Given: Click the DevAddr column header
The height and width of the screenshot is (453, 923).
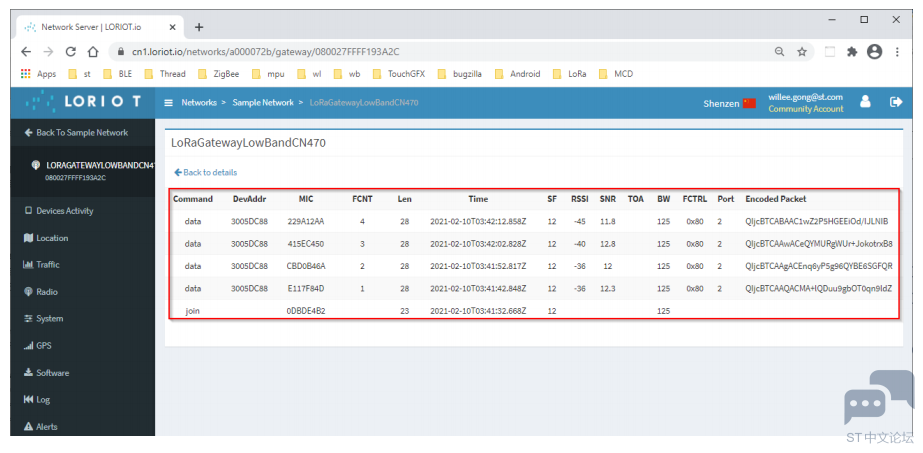Looking at the screenshot, I should point(250,199).
